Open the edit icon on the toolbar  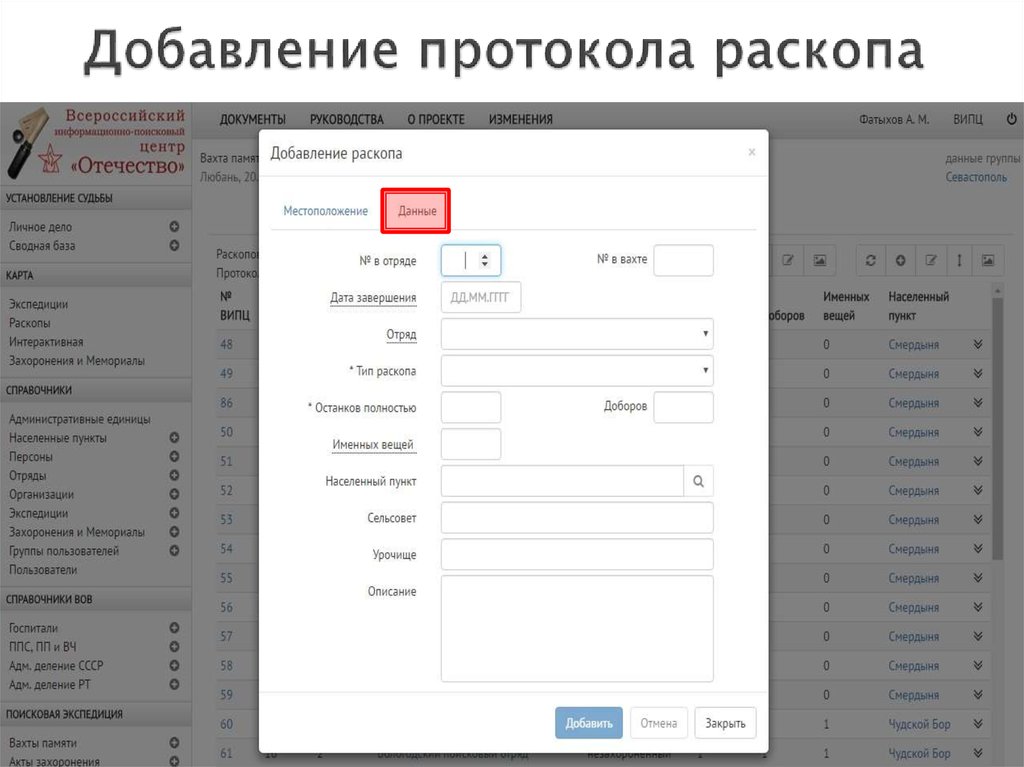931,260
